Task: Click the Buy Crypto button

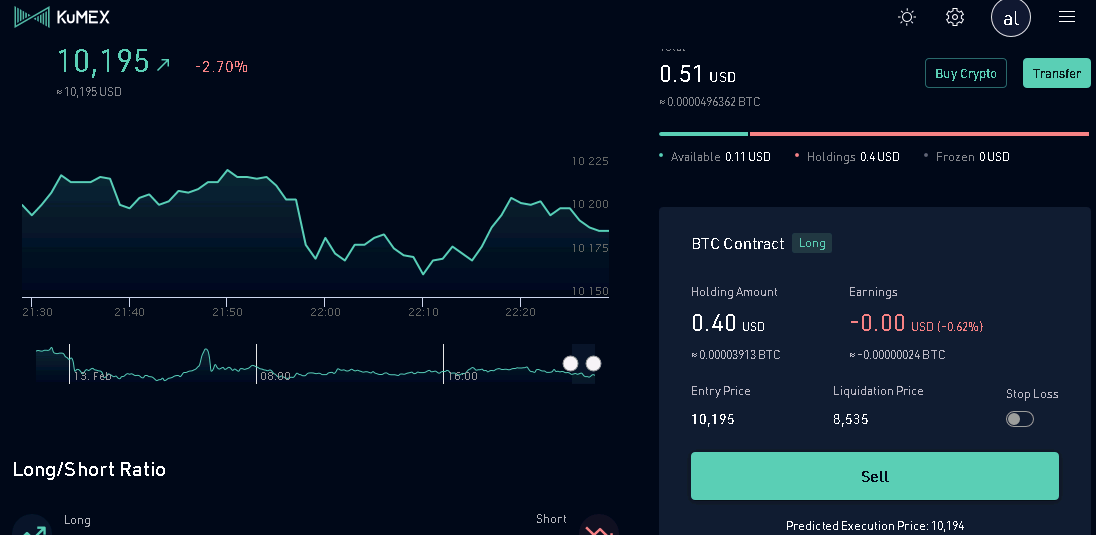Action: click(965, 73)
